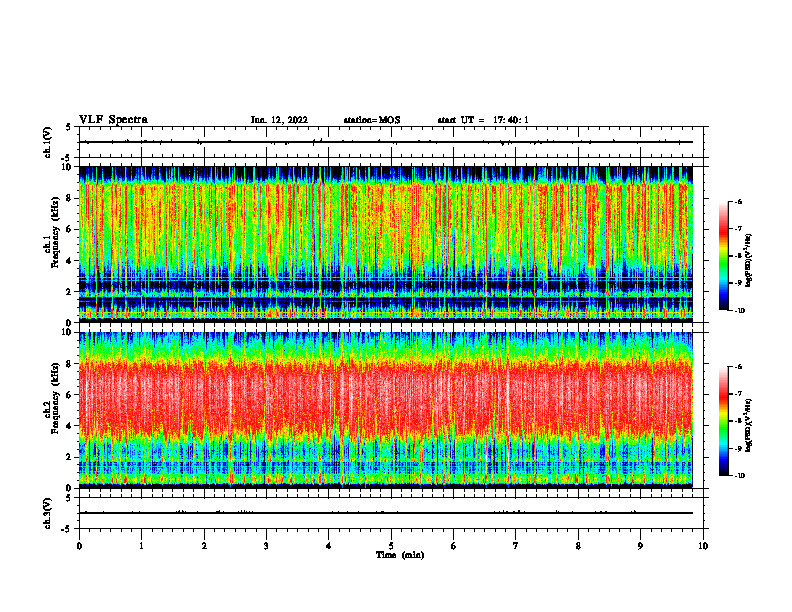Click the "-8" tick on ch.1 colorbar
The image size is (792, 612).
click(739, 256)
